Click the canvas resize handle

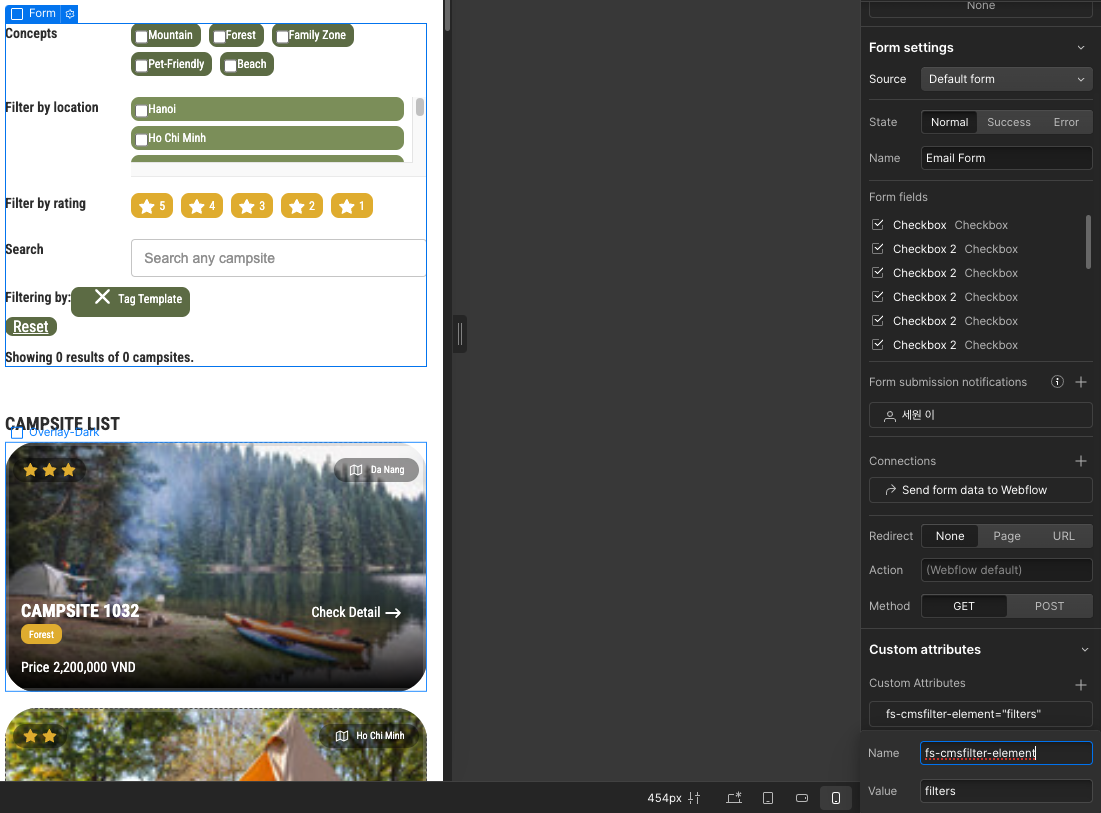tap(460, 334)
